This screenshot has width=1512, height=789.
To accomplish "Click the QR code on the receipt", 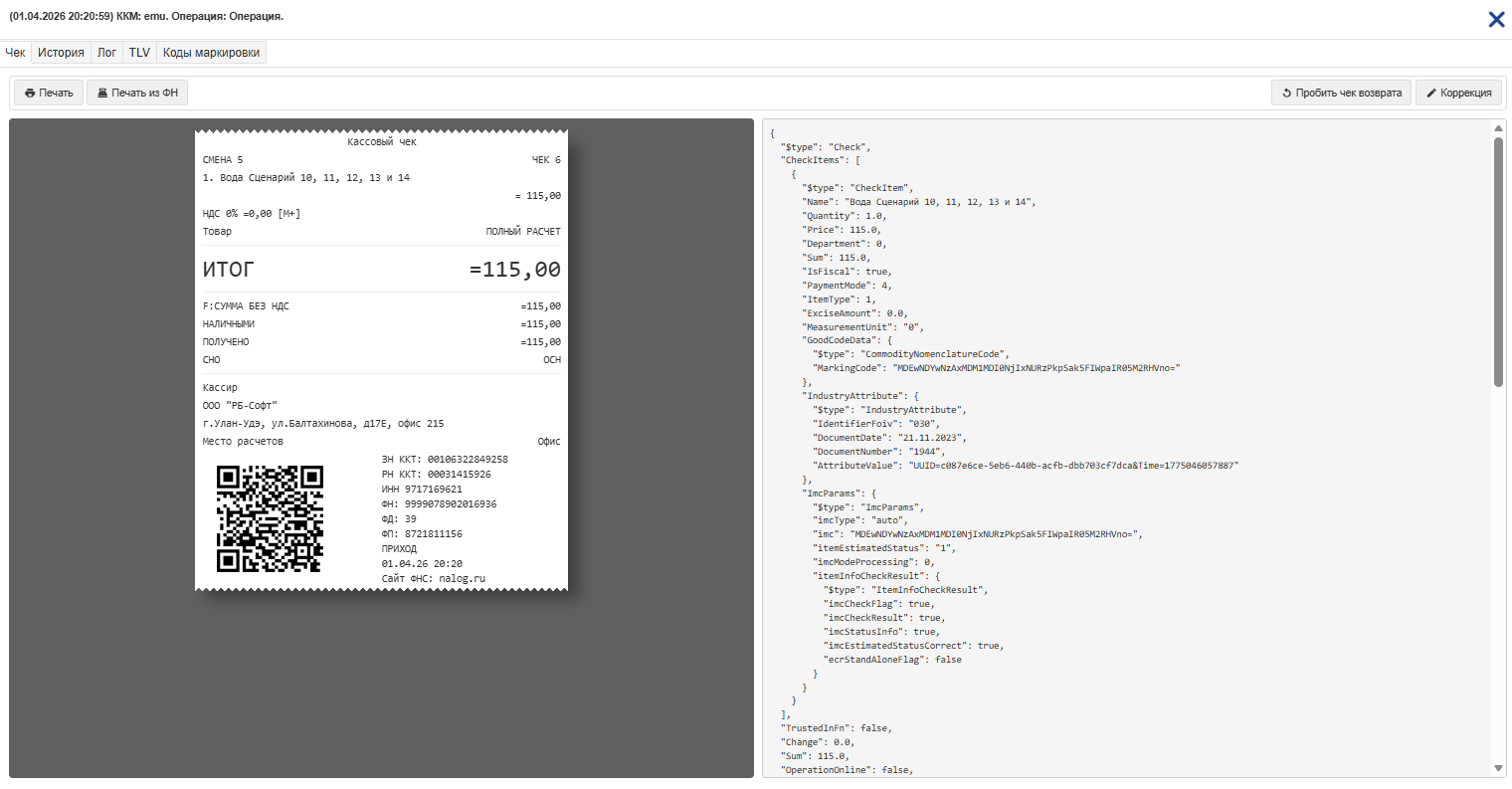I will tap(270, 518).
